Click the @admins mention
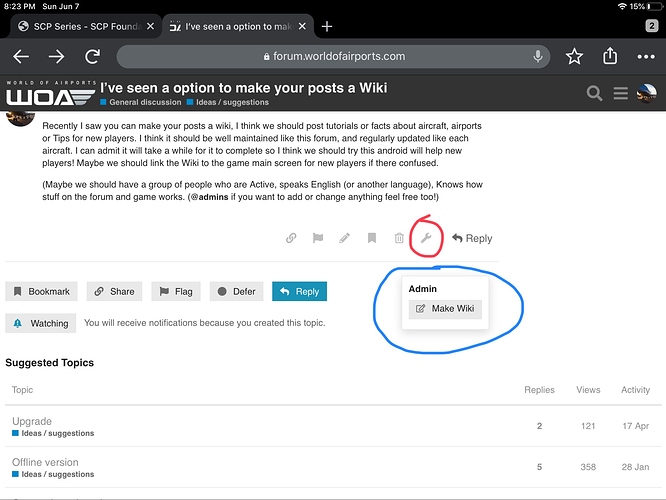The width and height of the screenshot is (666, 500). point(210,197)
